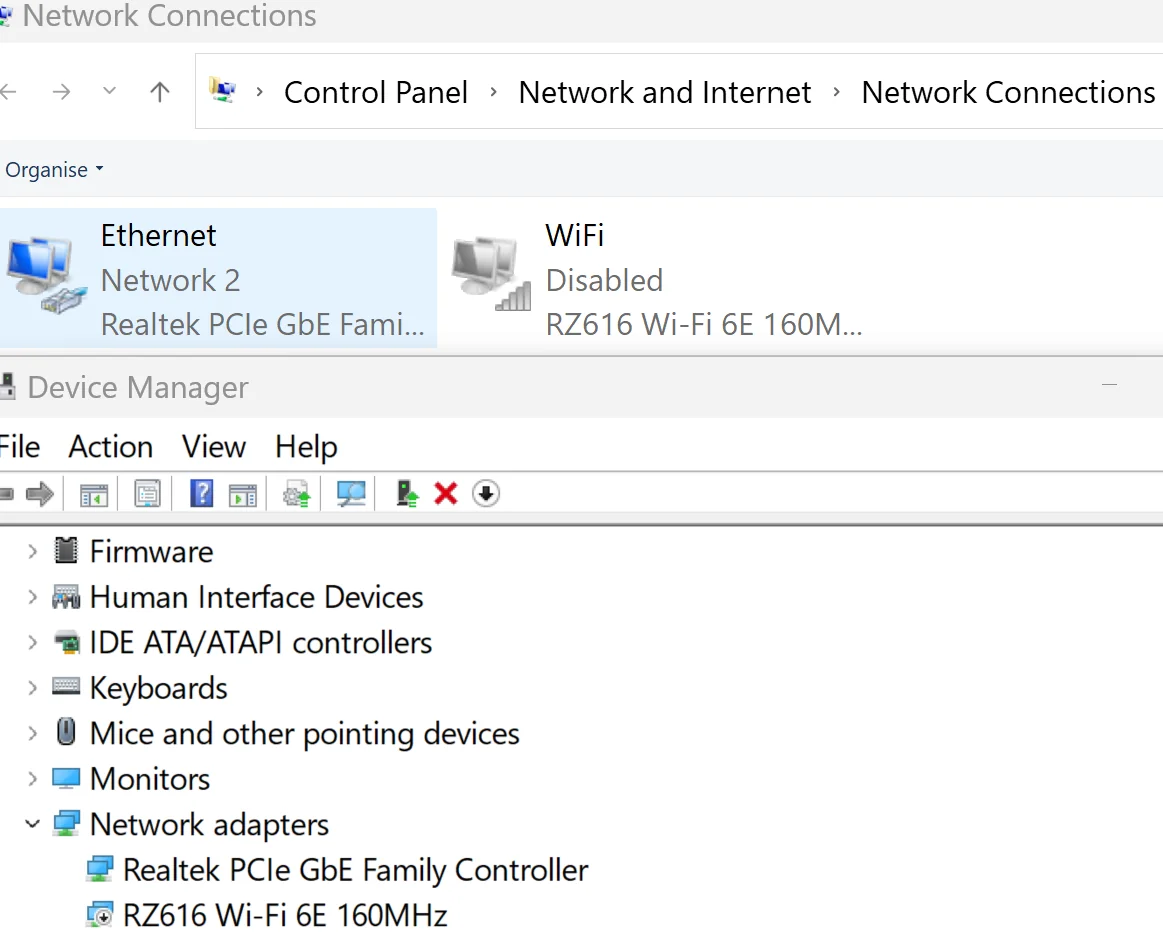Select the disabled WiFi adapter icon
Viewport: 1163px width, 932px height.
click(x=492, y=274)
